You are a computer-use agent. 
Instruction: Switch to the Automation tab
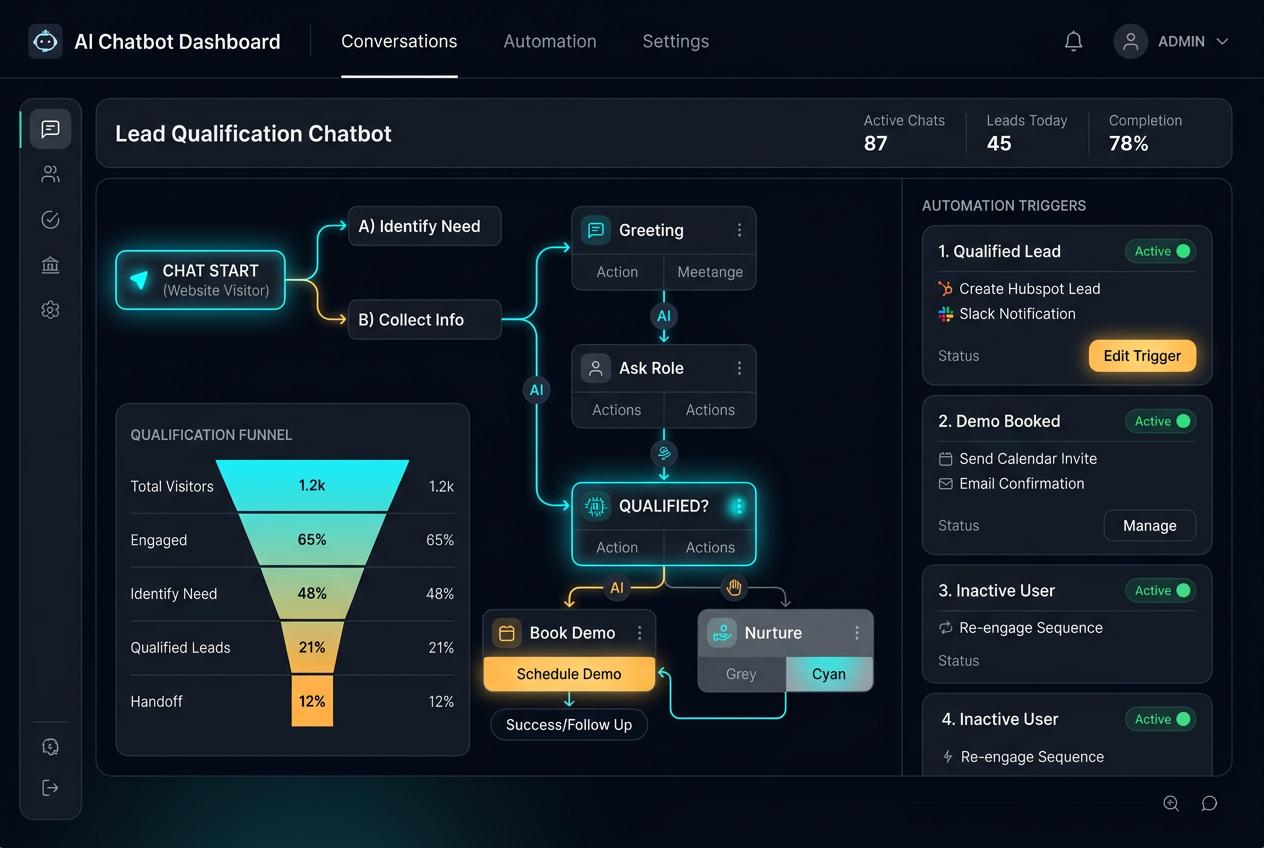tap(550, 41)
